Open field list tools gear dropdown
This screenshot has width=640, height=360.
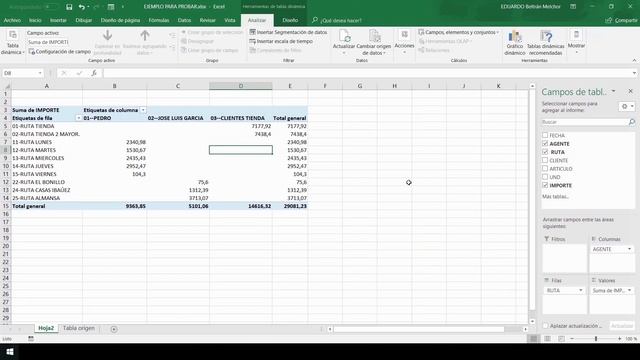[x=627, y=107]
